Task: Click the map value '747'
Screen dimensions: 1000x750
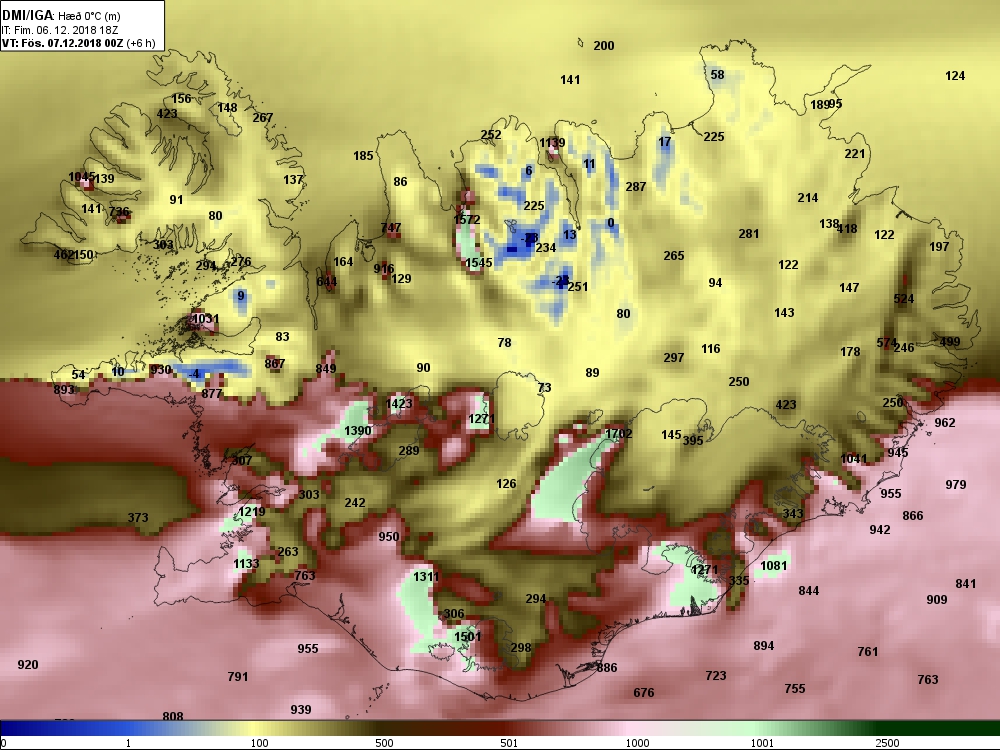Action: point(391,228)
